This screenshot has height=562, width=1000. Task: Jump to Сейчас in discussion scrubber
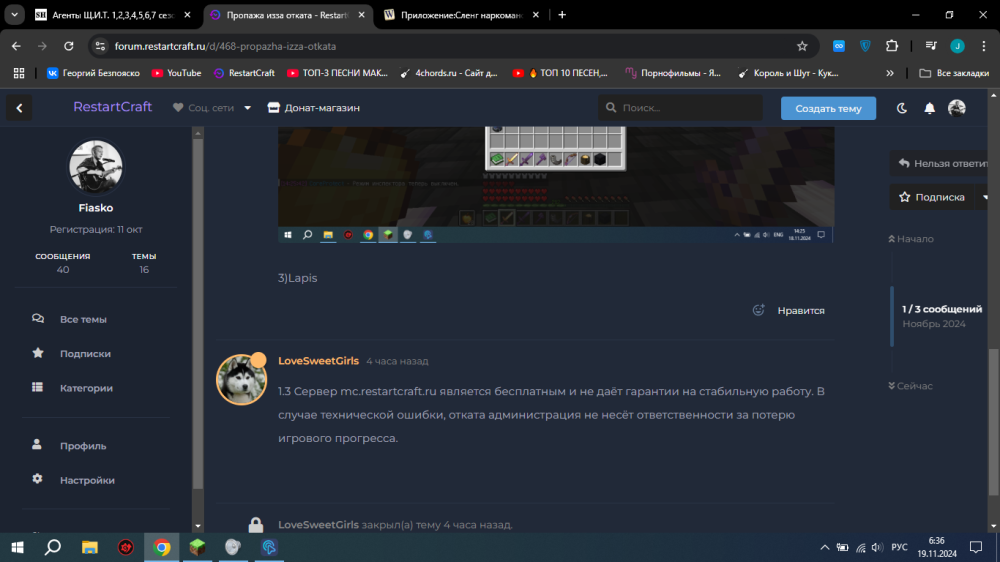pos(910,386)
